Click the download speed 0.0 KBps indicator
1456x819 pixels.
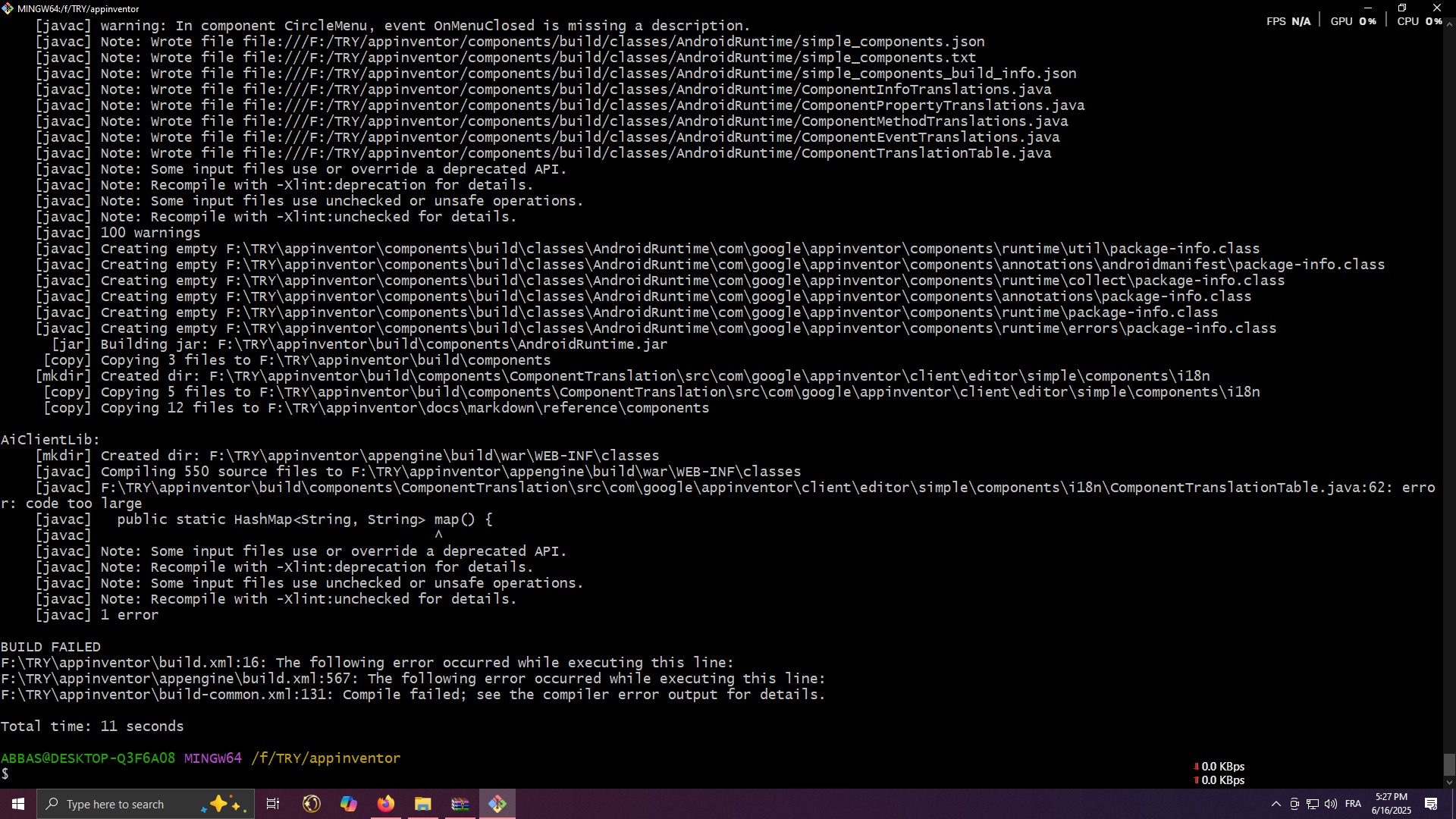click(1219, 767)
